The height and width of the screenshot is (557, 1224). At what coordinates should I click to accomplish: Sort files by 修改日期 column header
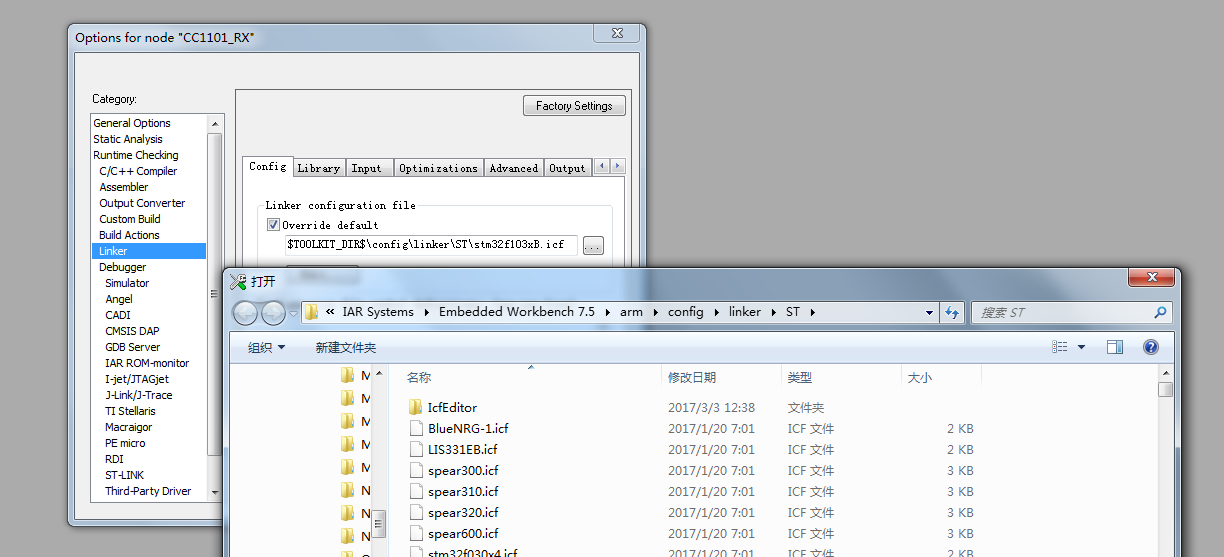point(721,377)
